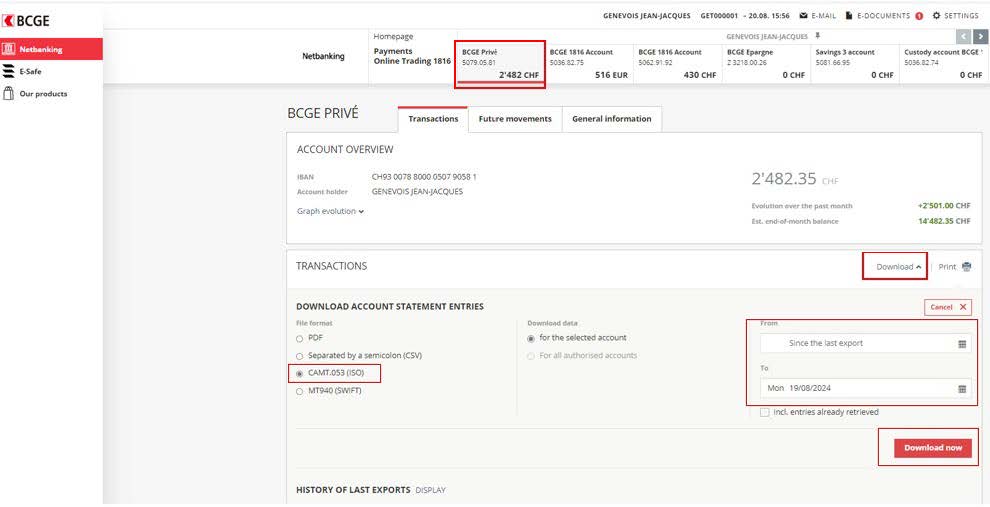The image size is (990, 507).
Task: Open E-MAIL envelope icon in header
Action: tap(803, 16)
